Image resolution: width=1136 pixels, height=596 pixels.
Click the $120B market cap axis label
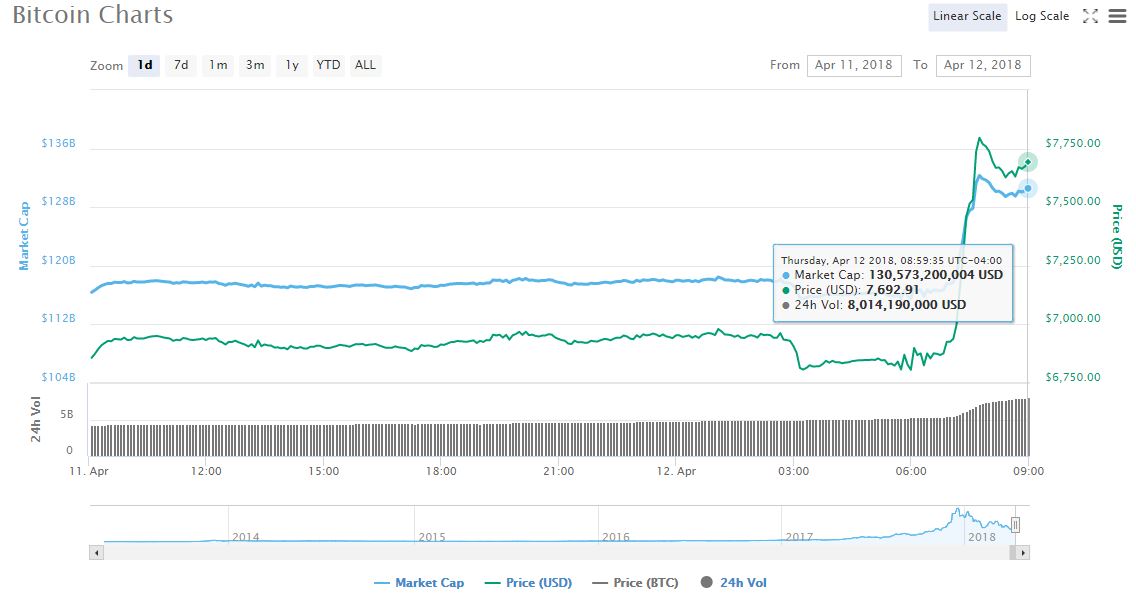point(58,260)
